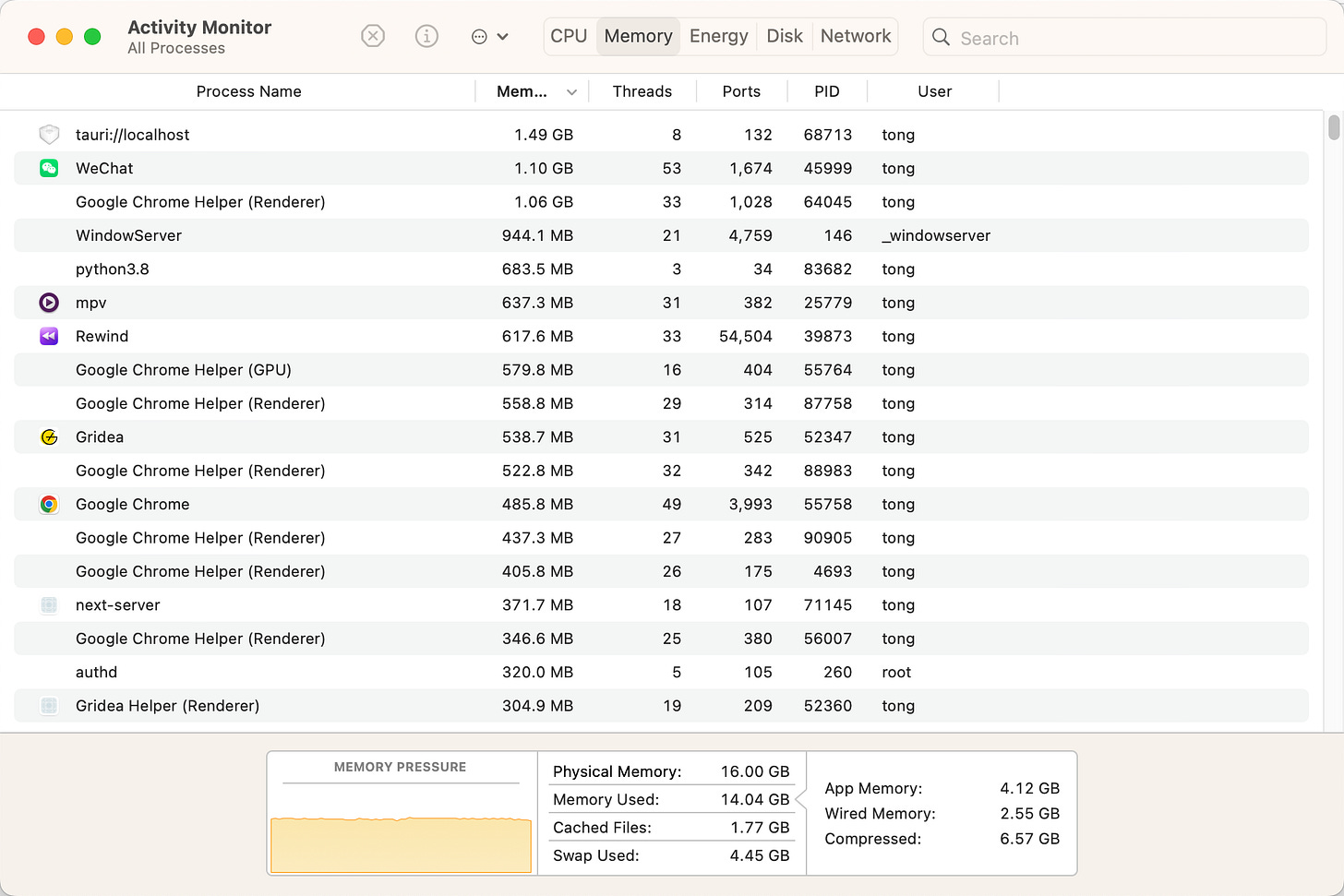Click the WeChat app icon

49,168
